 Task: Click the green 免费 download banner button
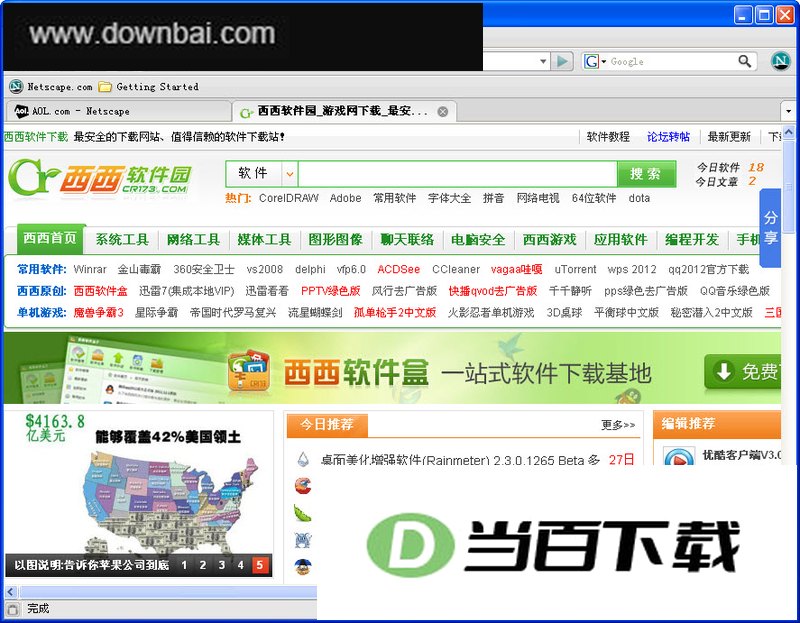coord(742,371)
